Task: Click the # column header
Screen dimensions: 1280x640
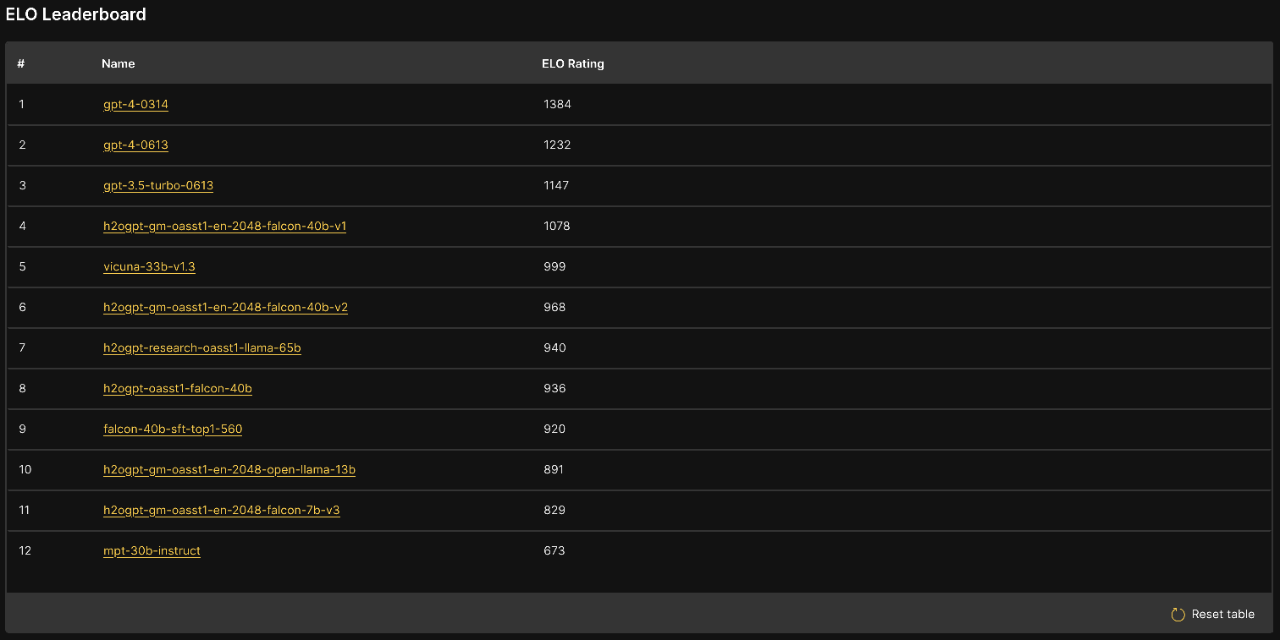Action: point(21,63)
